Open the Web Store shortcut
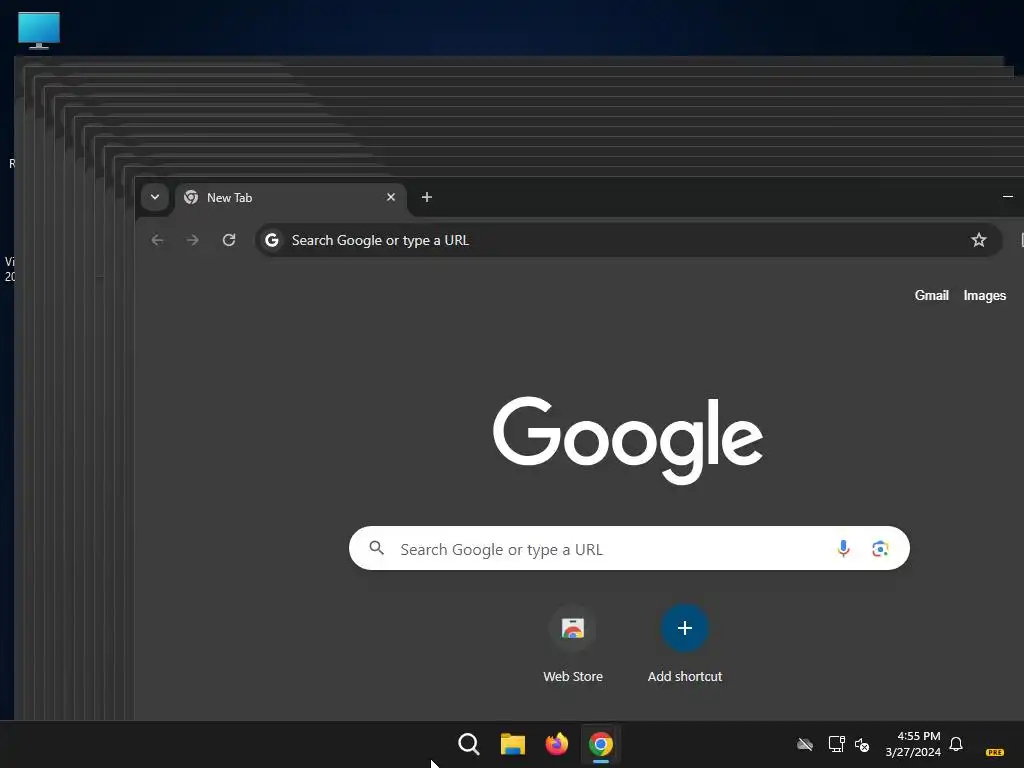The height and width of the screenshot is (768, 1024). point(573,628)
